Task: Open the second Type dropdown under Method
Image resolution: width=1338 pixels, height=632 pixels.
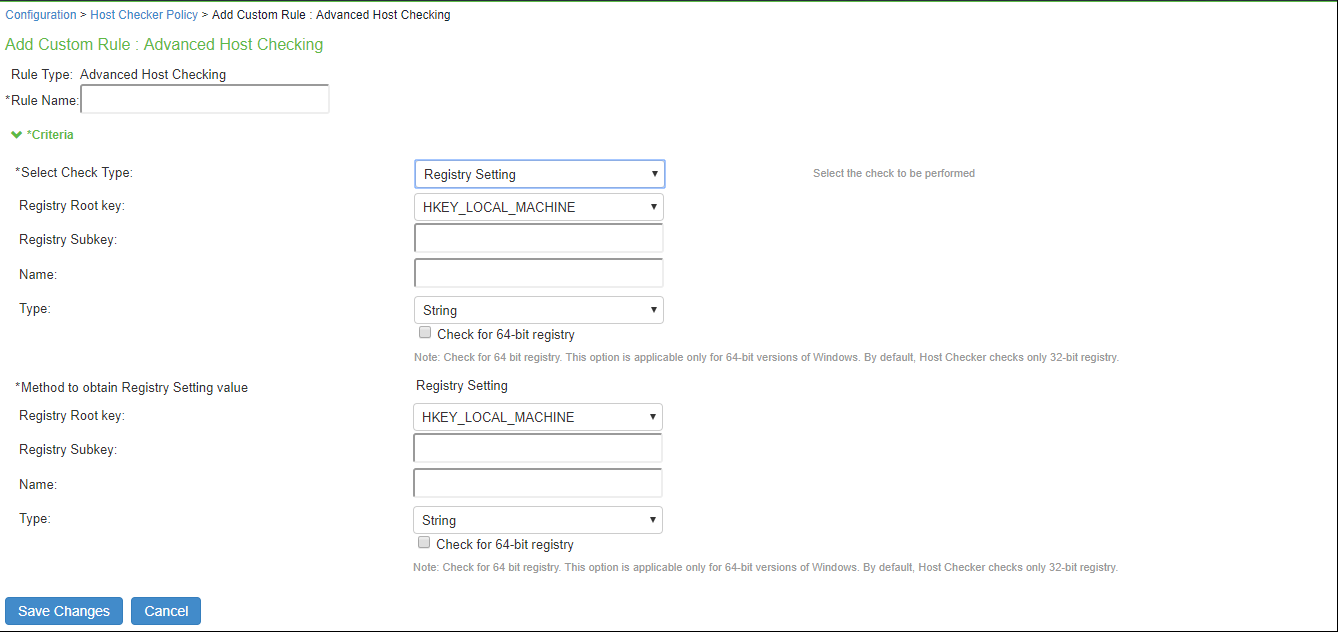Action: click(538, 520)
